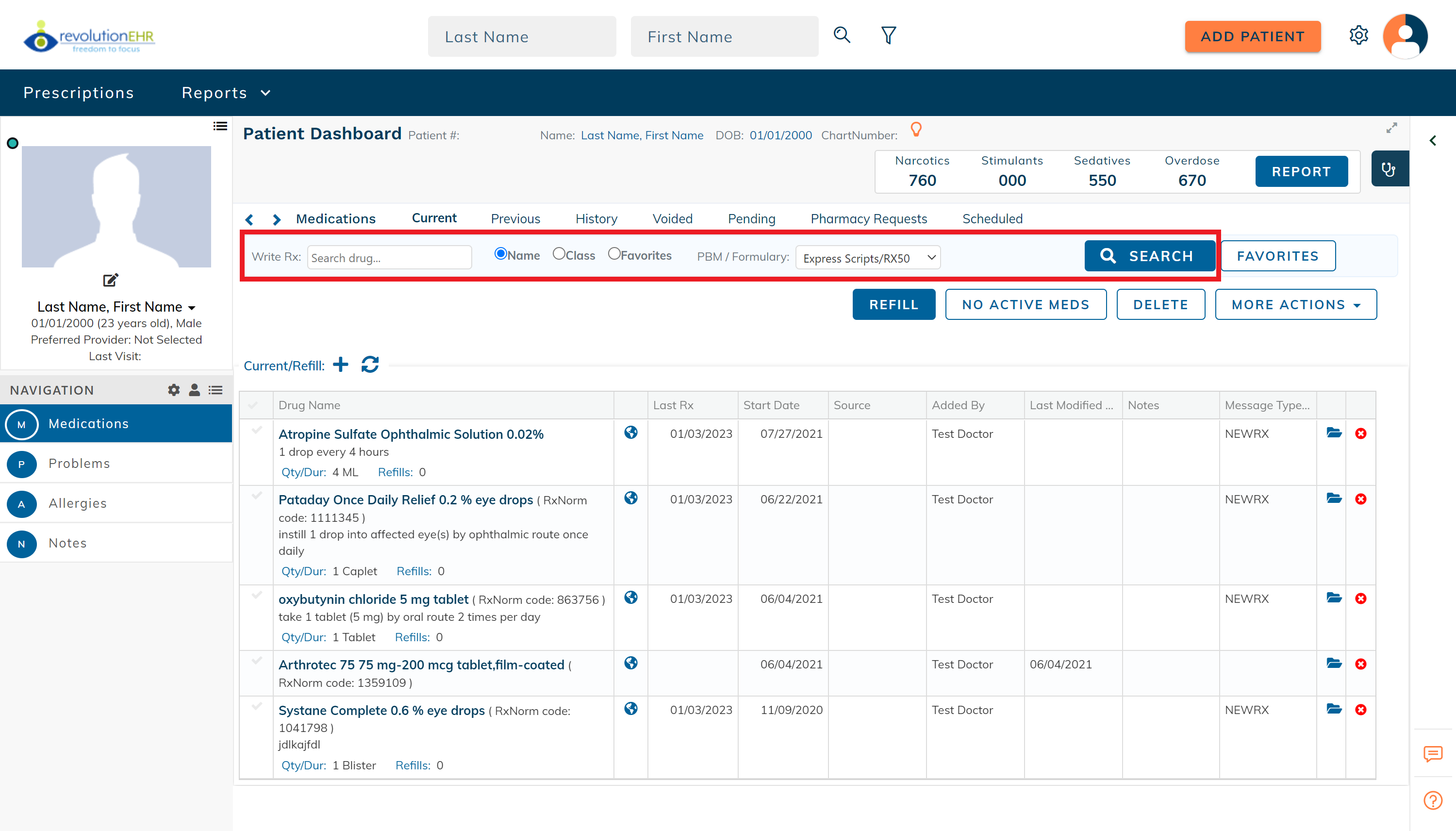Open the Prescriptions menu
This screenshot has width=1456, height=831.
tap(79, 92)
